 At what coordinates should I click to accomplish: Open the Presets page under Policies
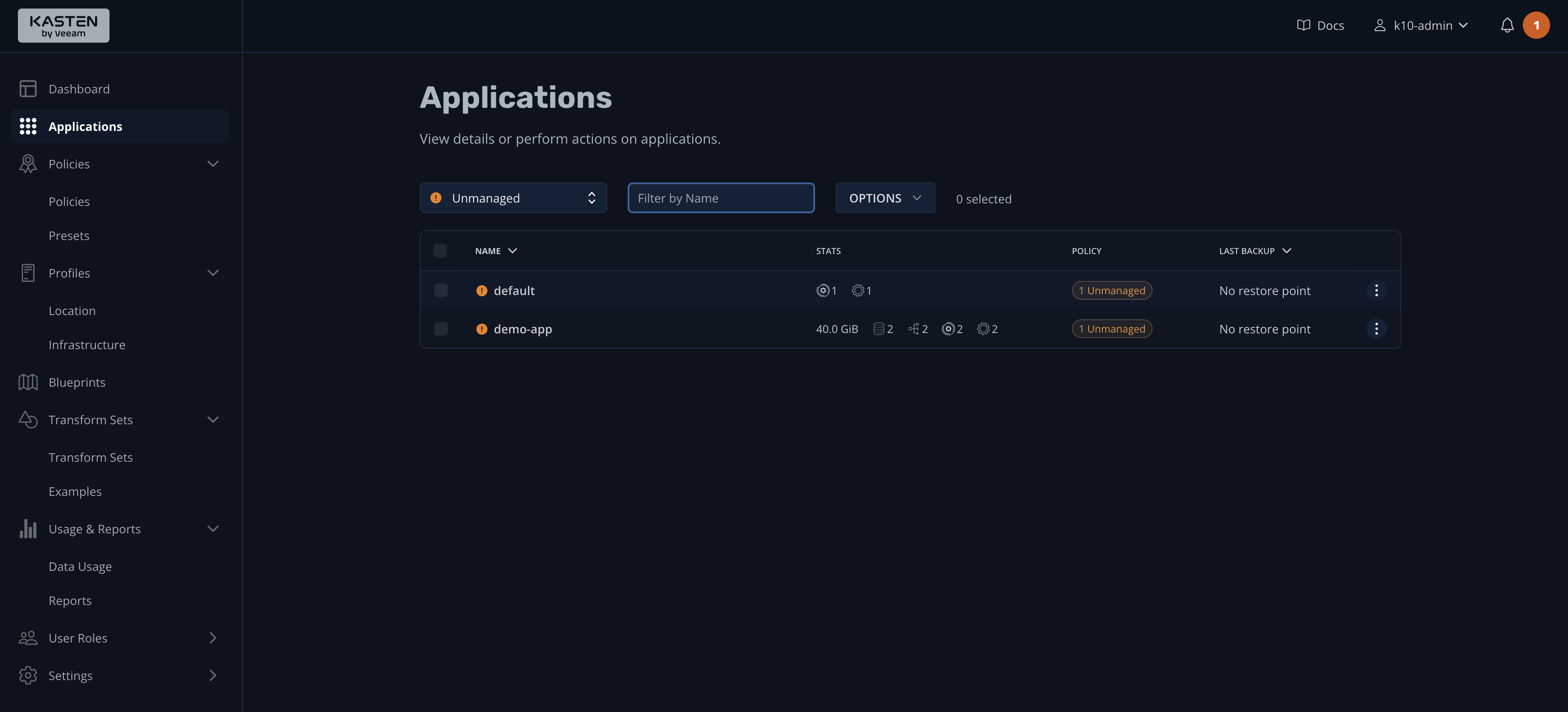point(69,235)
